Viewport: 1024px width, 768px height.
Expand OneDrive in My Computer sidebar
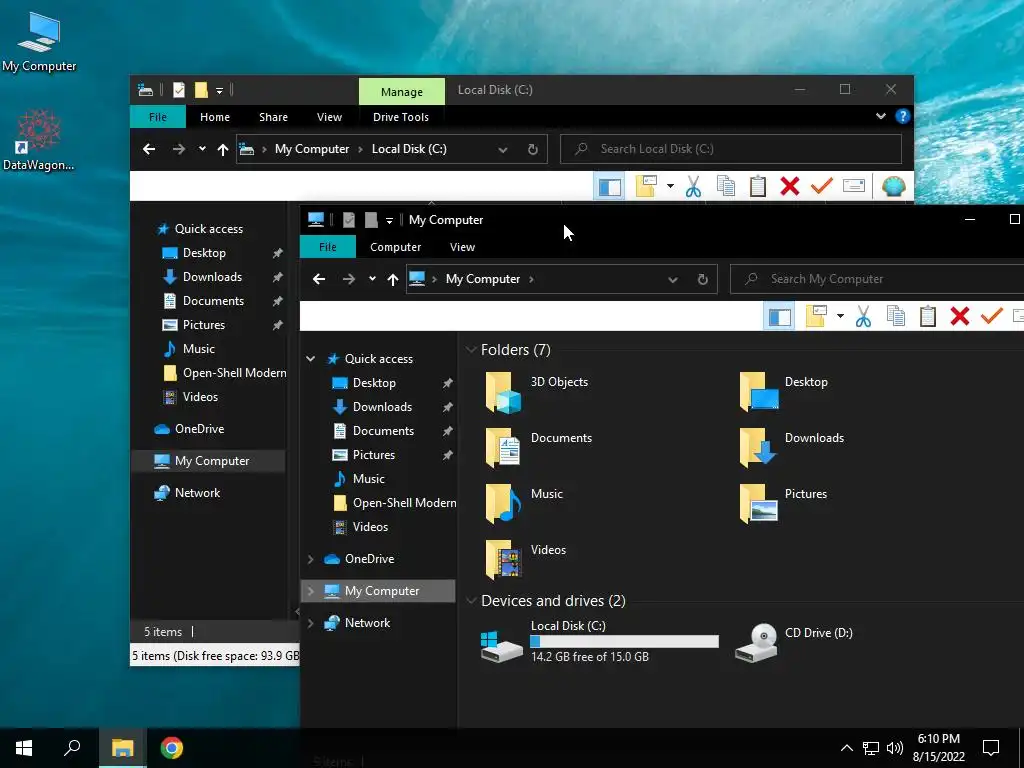pyautogui.click(x=311, y=559)
